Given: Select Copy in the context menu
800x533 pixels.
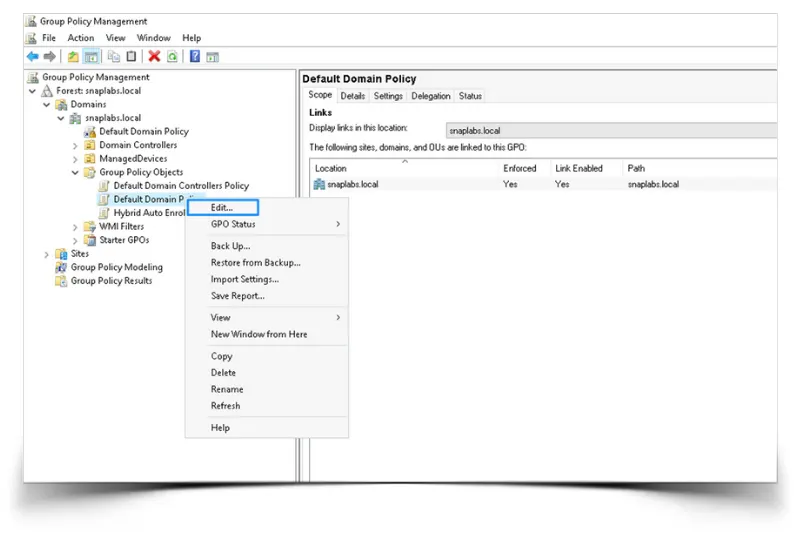Looking at the screenshot, I should click(x=267, y=356).
